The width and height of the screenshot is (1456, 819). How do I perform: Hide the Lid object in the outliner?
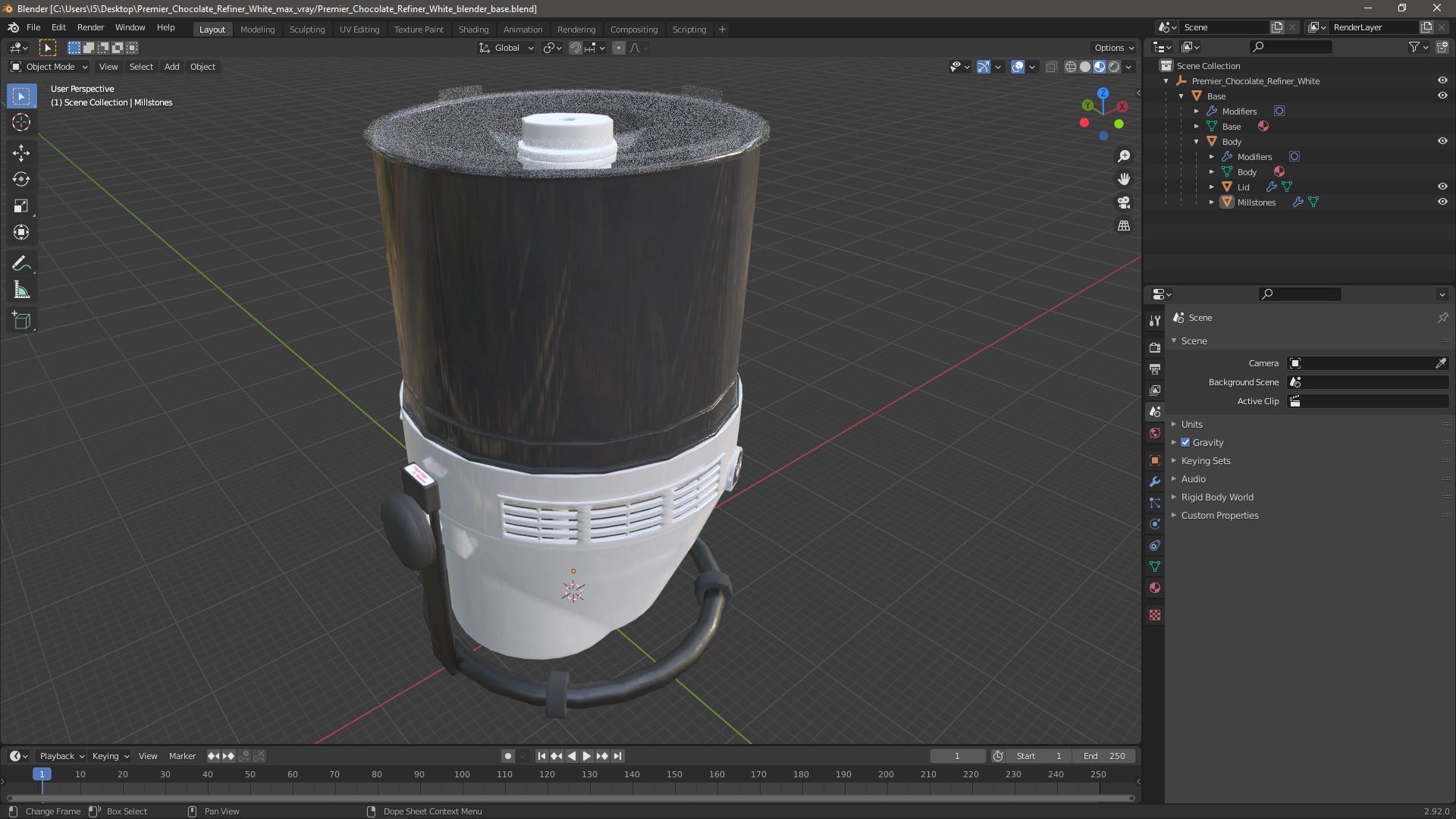pos(1442,187)
